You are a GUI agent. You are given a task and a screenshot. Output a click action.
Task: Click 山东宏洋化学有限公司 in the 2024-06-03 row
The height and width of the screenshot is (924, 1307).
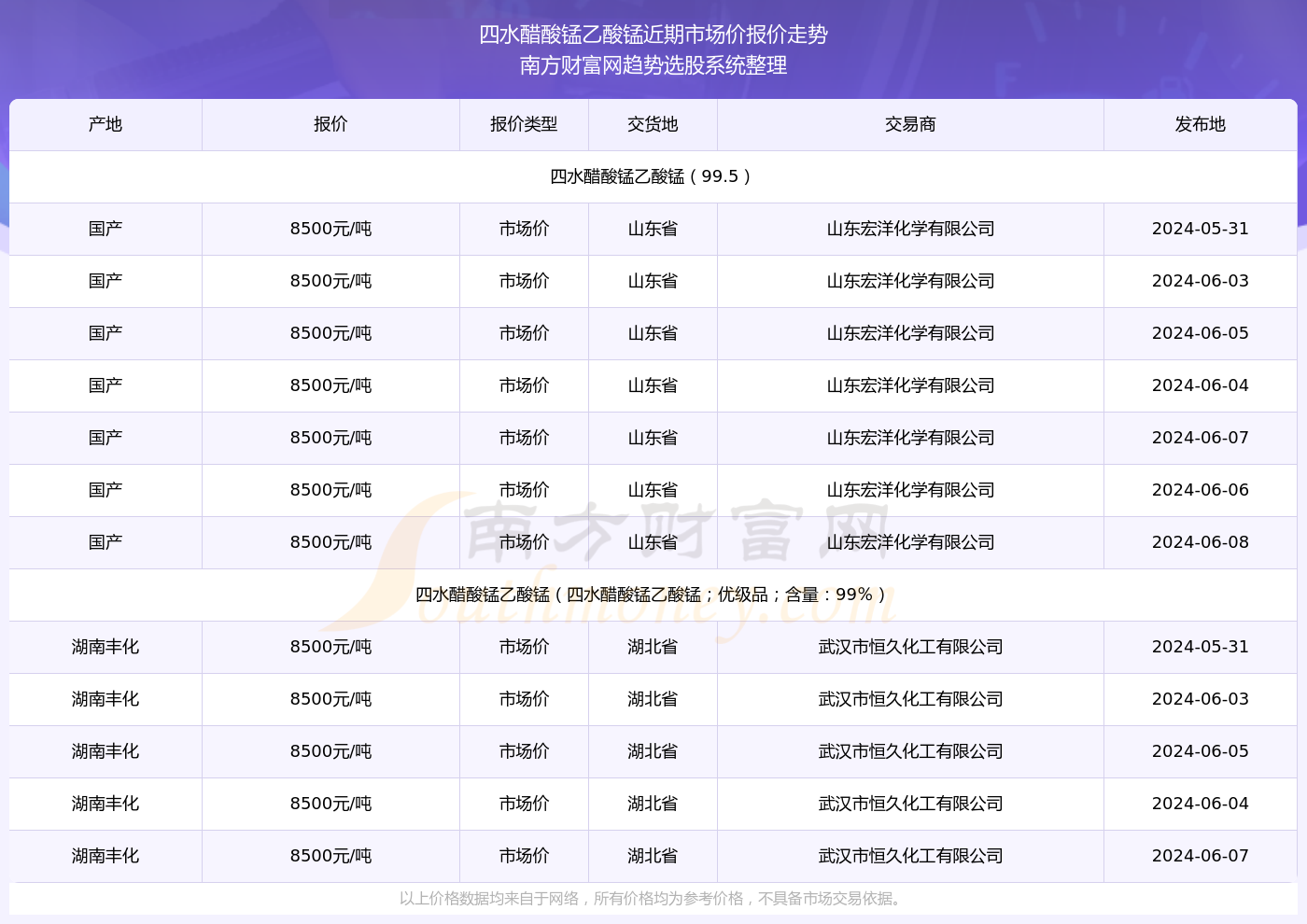click(910, 281)
